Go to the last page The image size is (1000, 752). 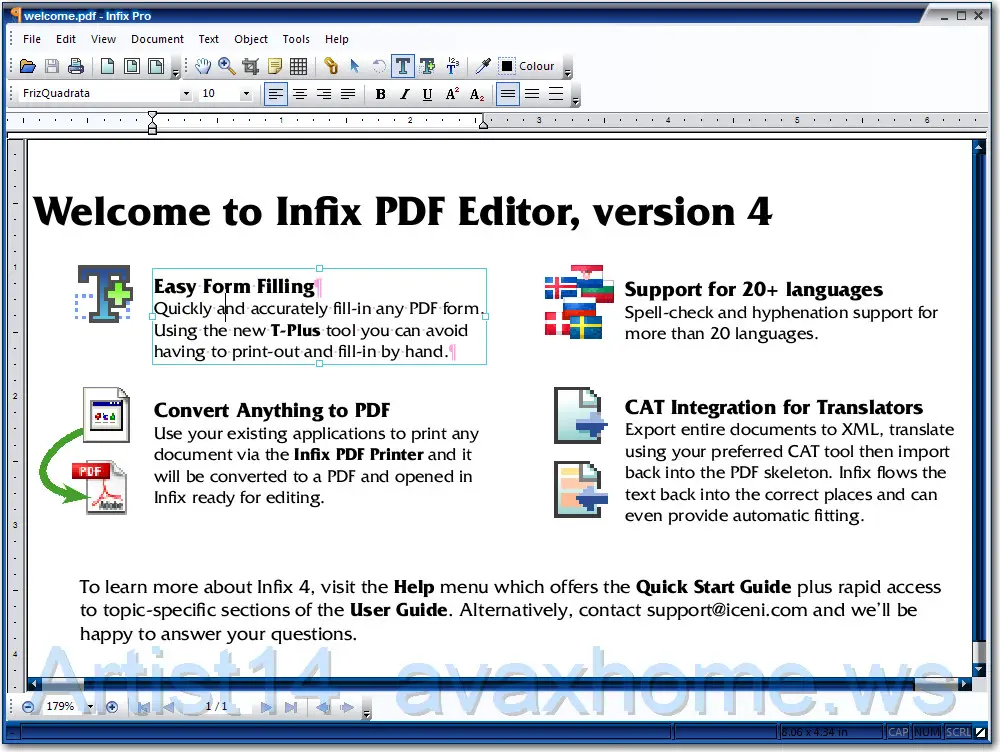pyautogui.click(x=291, y=707)
